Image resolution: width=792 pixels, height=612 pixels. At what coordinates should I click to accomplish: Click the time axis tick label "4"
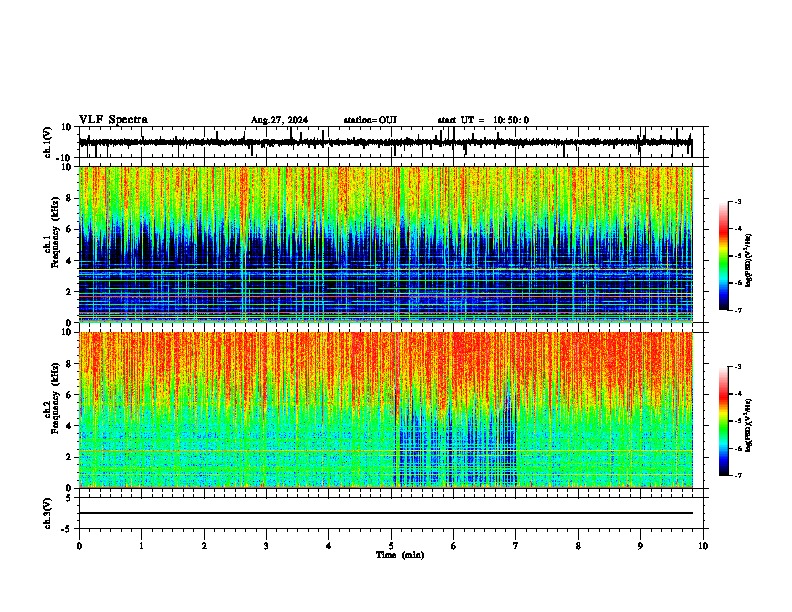[329, 546]
